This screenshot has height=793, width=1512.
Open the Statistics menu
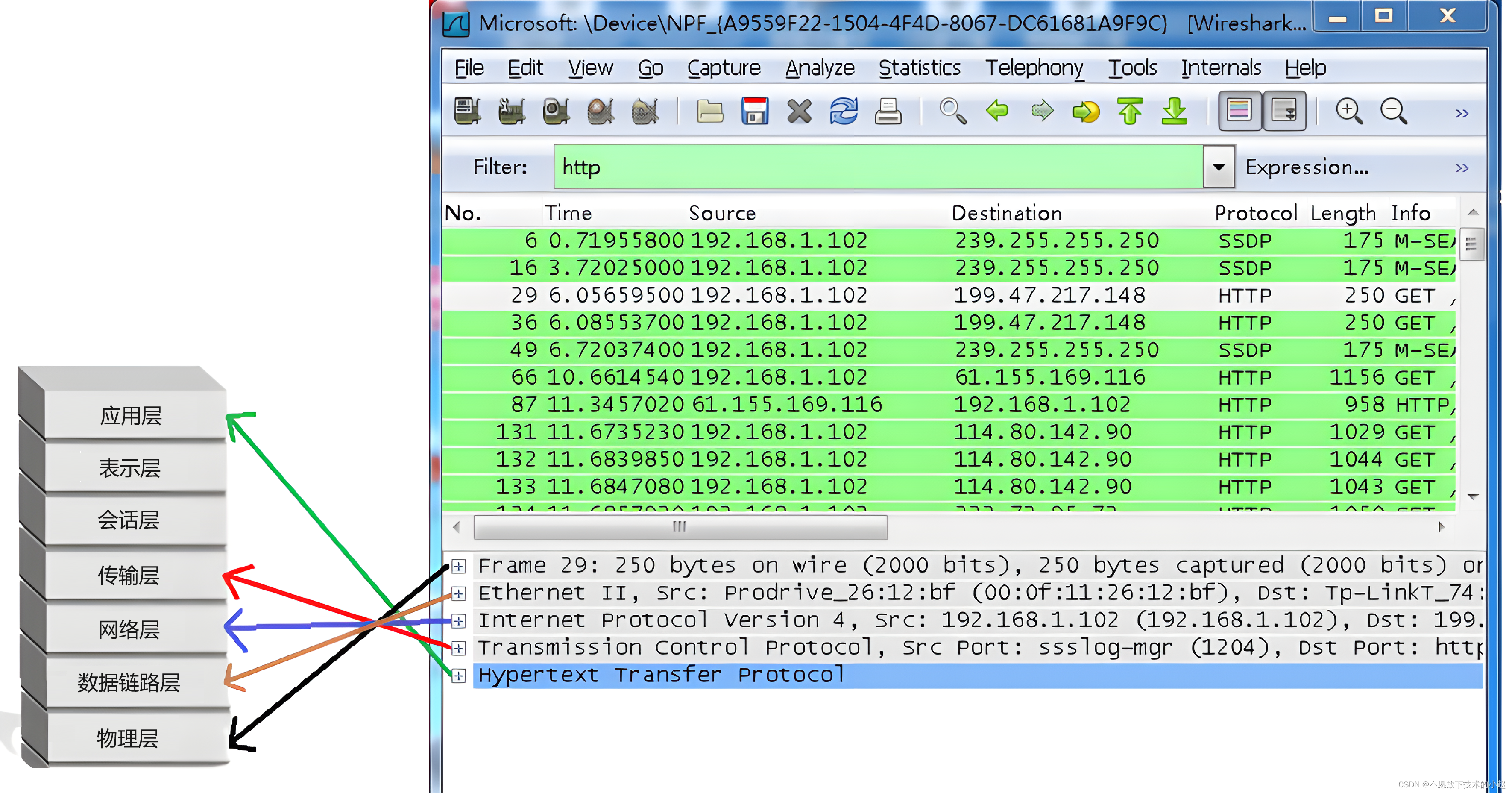point(919,68)
